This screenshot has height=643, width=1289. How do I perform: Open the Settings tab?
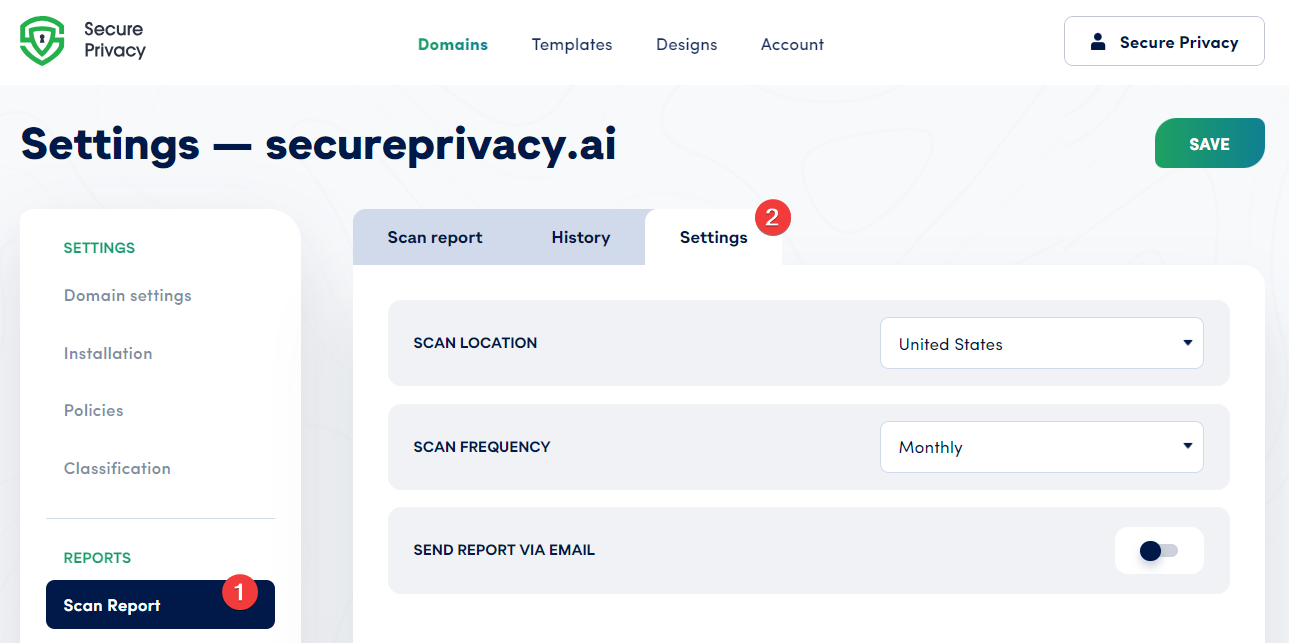713,237
